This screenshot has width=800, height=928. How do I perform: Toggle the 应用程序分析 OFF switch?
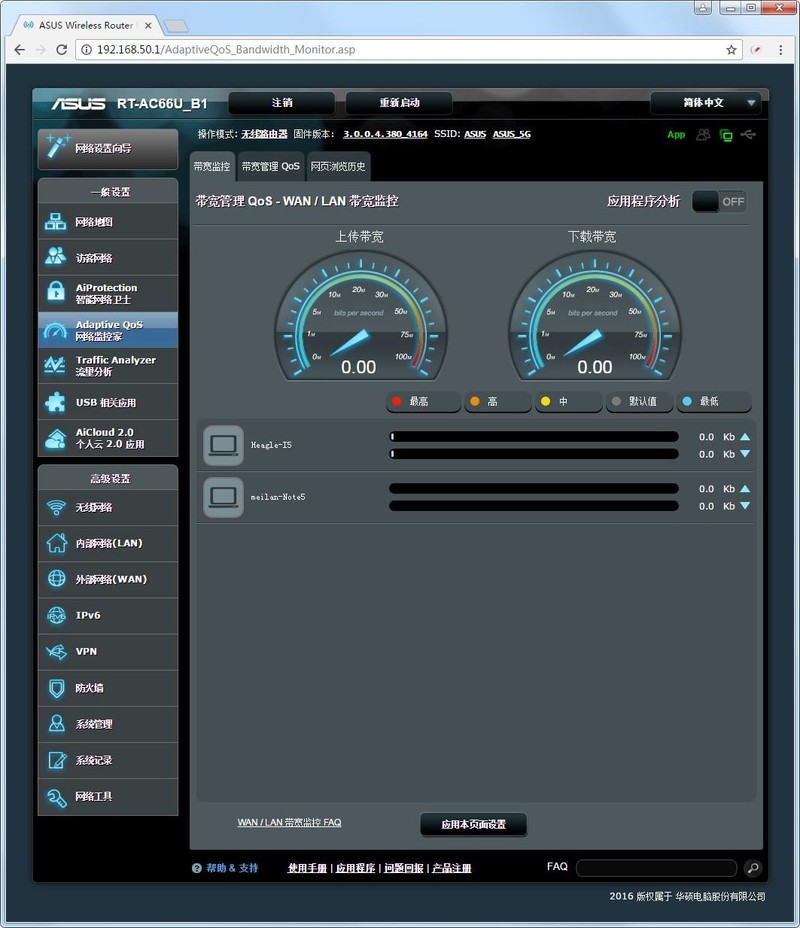[x=719, y=201]
